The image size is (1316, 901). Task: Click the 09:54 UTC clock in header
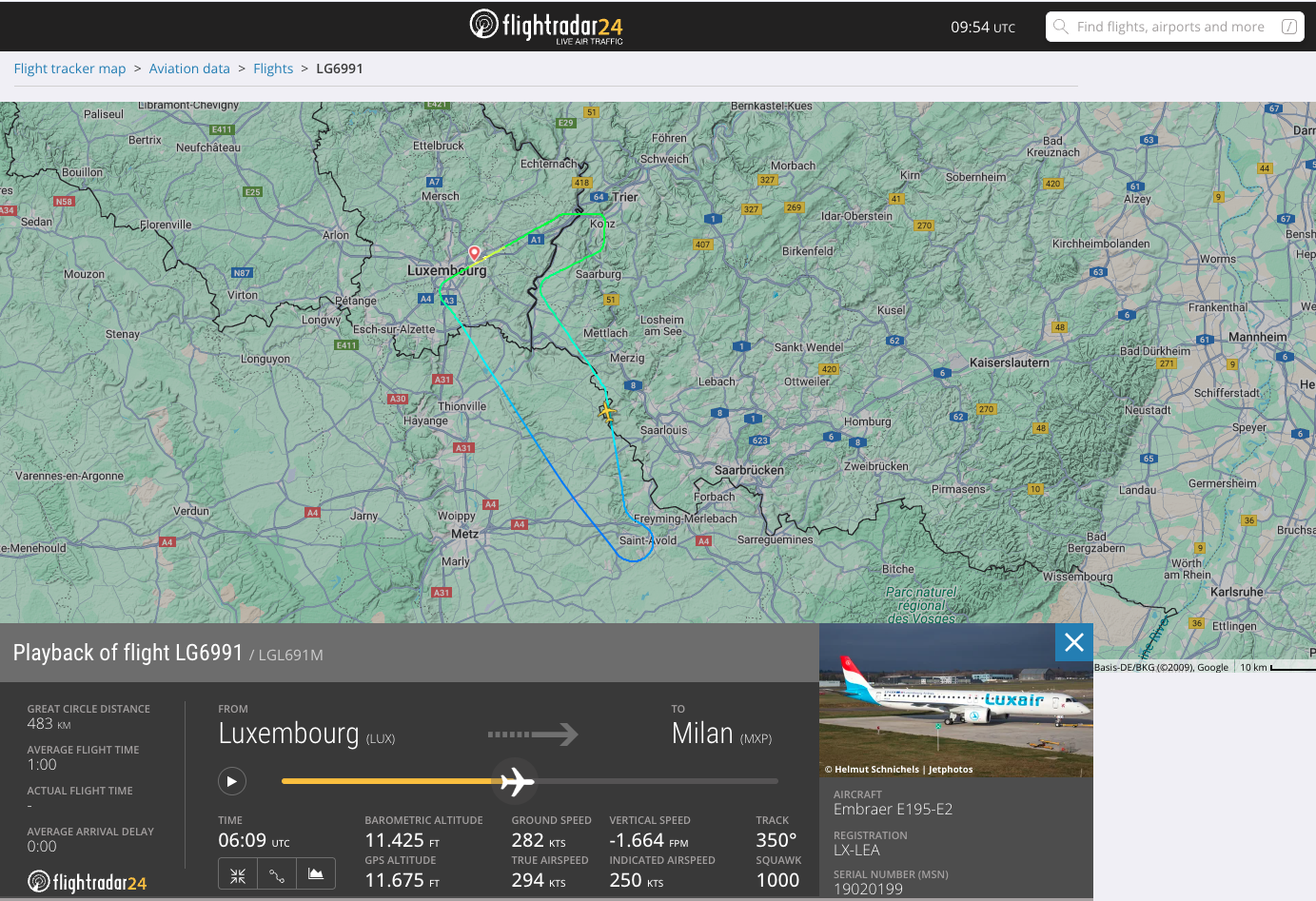coord(983,27)
